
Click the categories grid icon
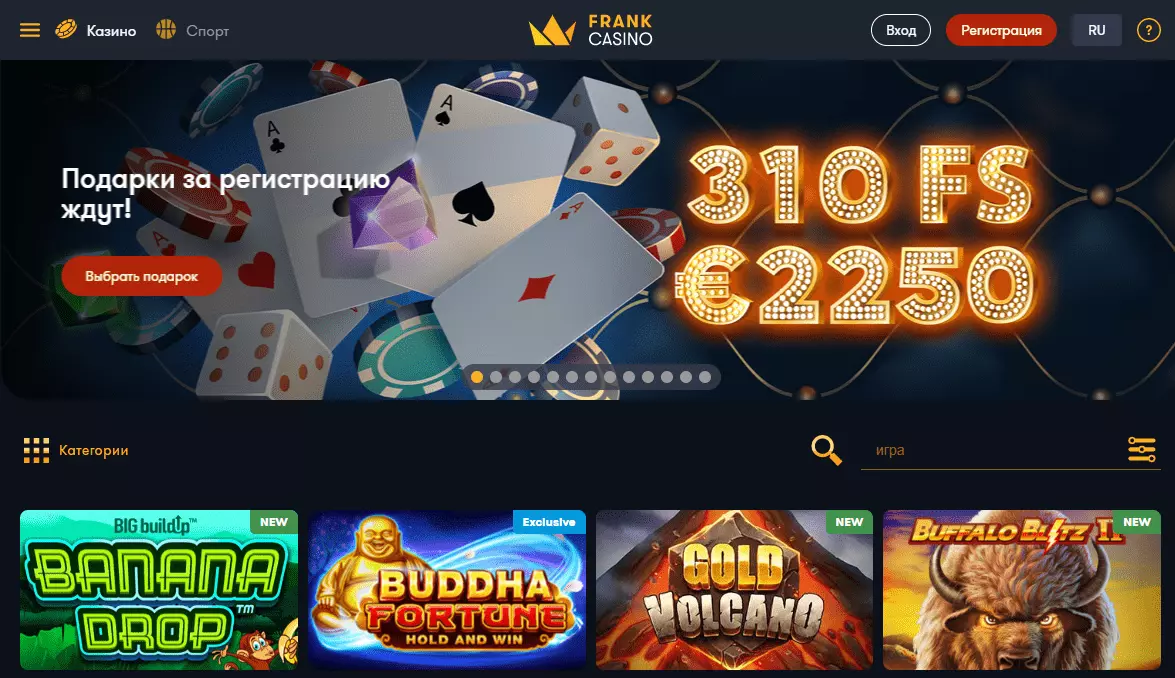(36, 450)
